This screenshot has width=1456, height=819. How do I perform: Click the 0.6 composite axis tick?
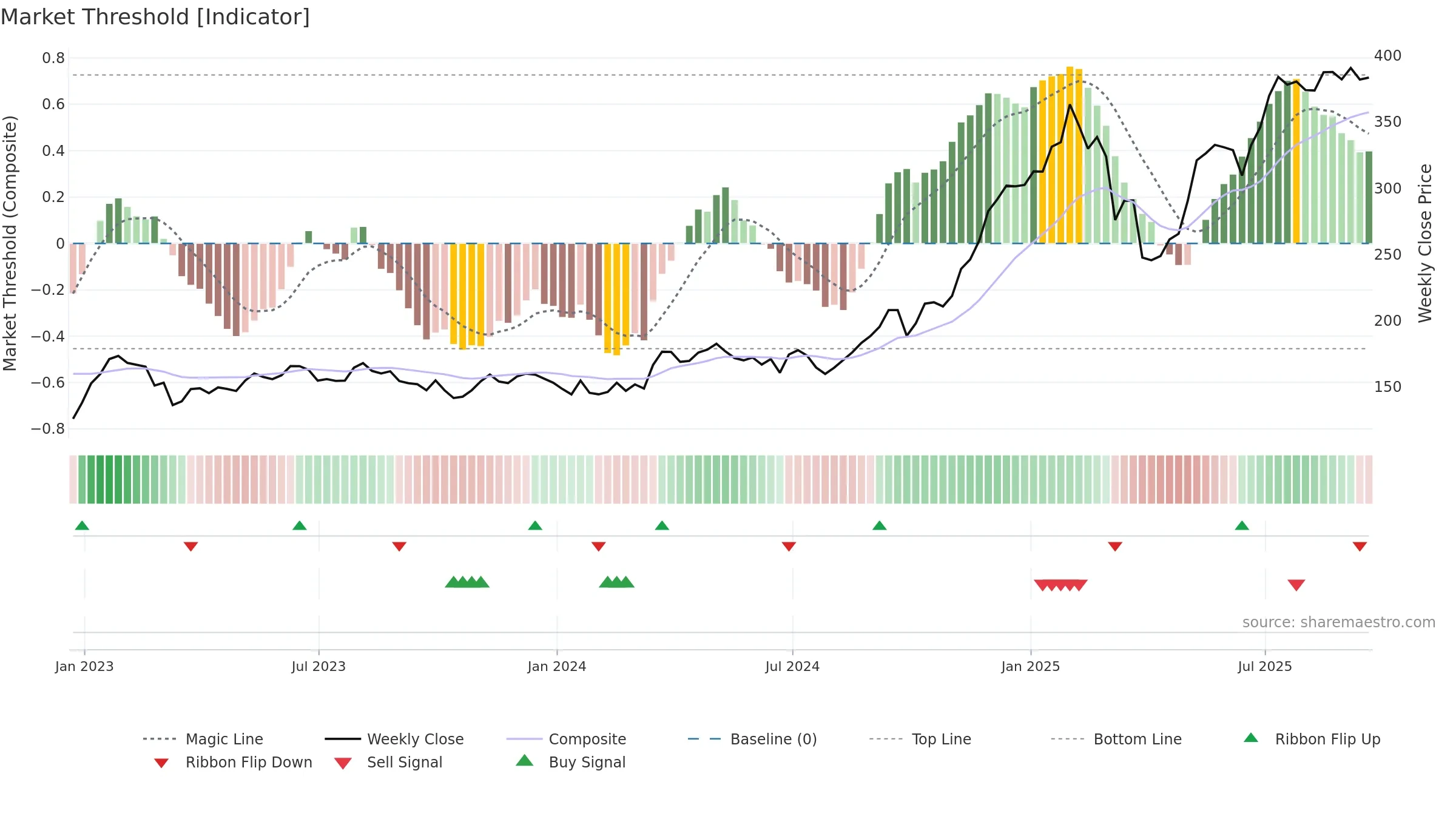[x=53, y=104]
